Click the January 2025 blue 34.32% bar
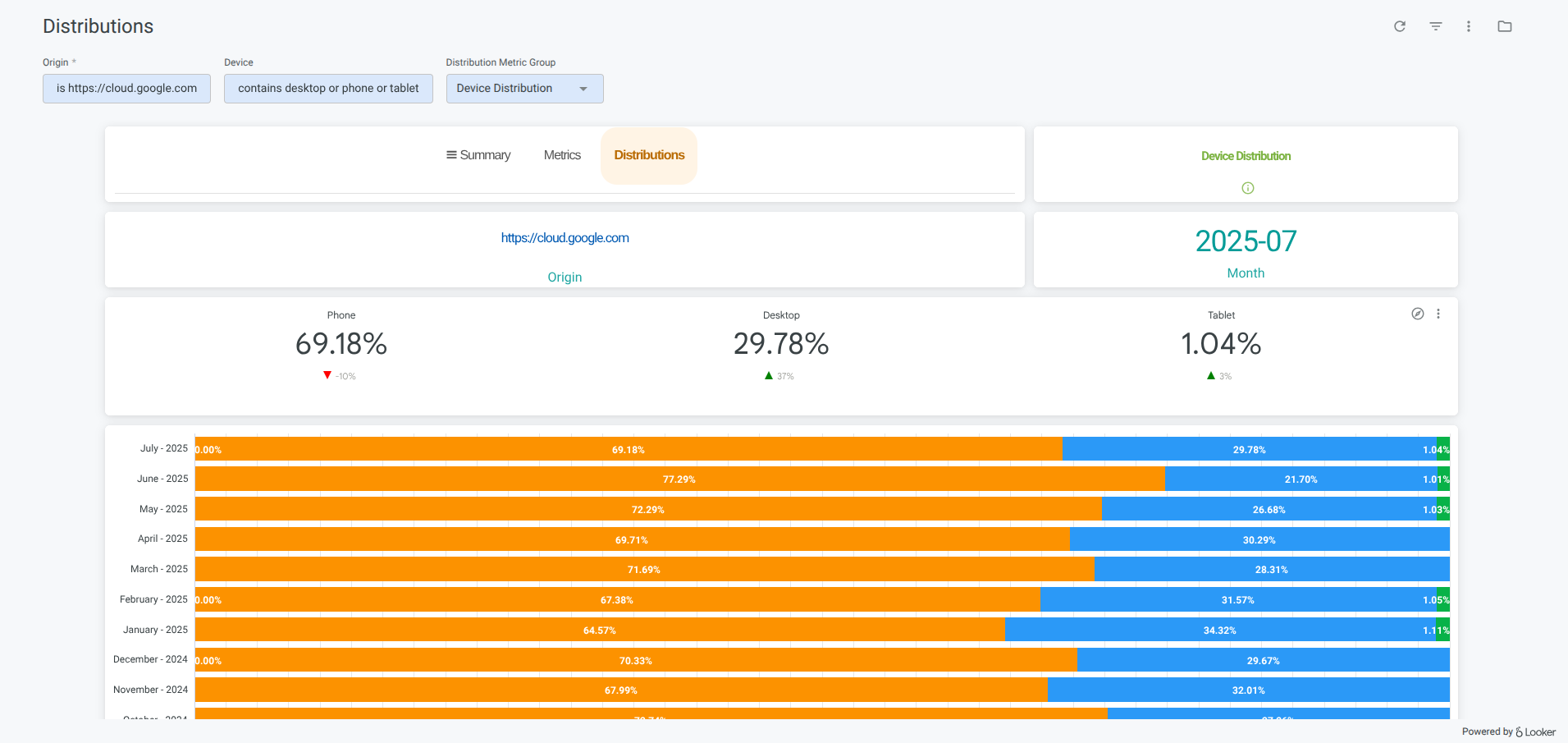 tap(1220, 630)
